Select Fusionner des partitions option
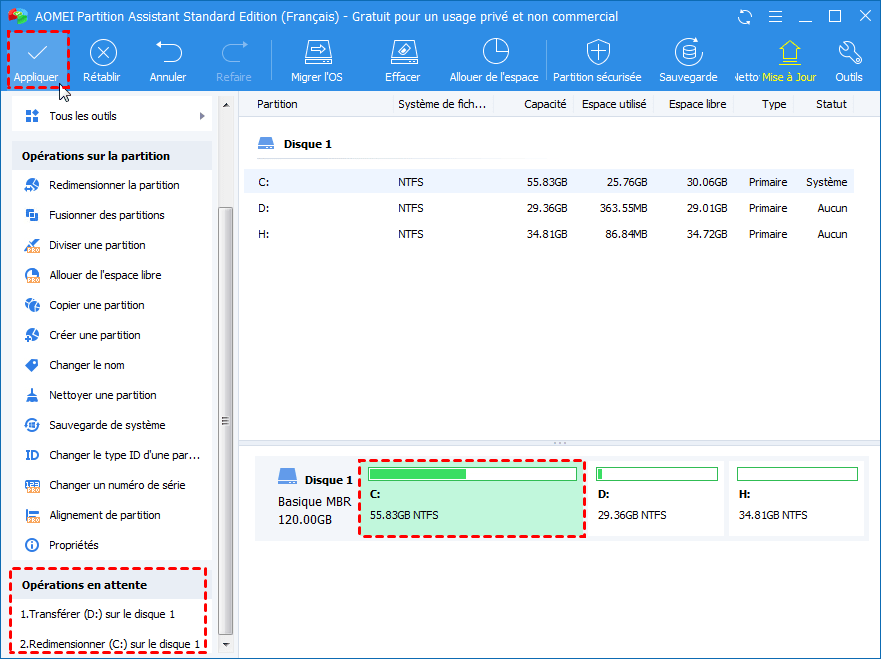The image size is (881, 659). point(106,215)
